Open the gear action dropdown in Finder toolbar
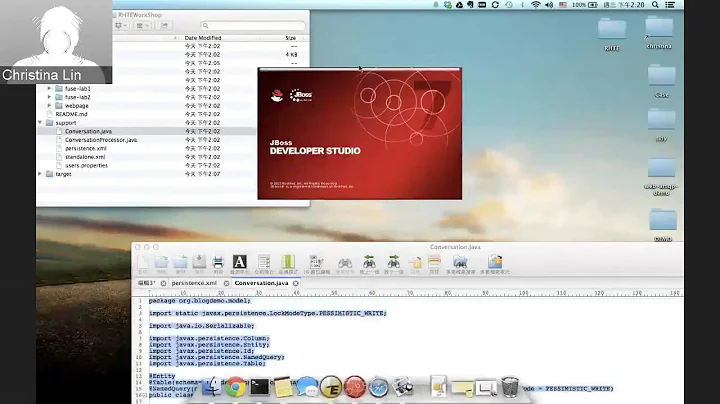The height and width of the screenshot is (404, 720). pos(121,26)
